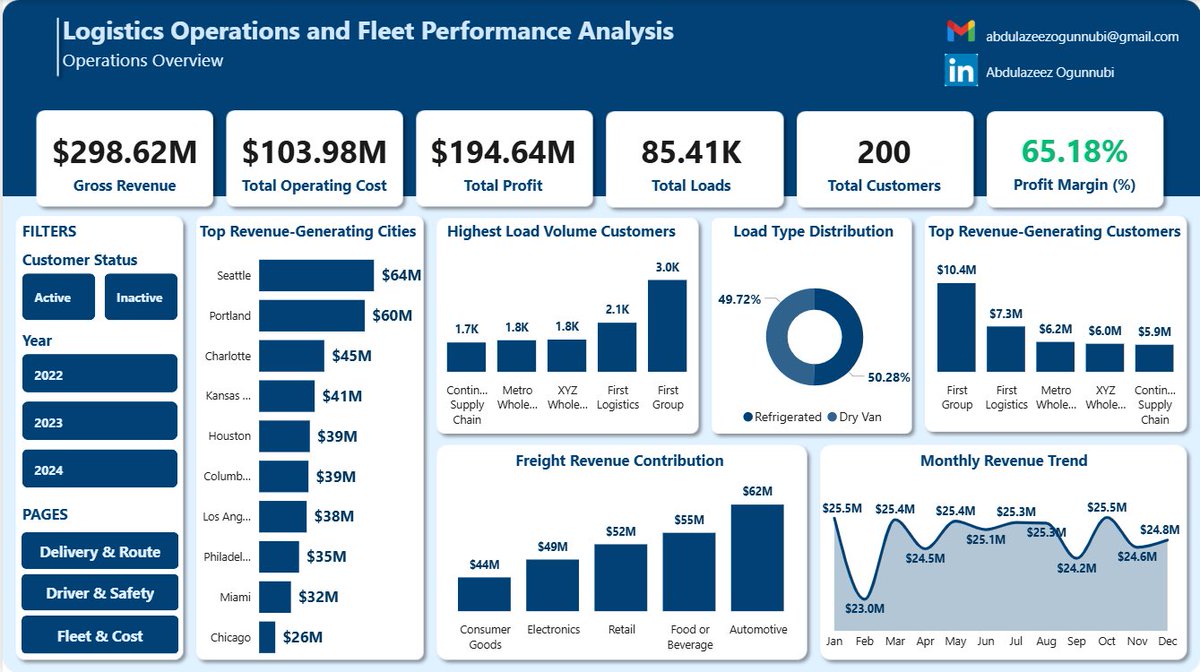
Task: Click the Los Ang... city label
Action: click(x=227, y=517)
